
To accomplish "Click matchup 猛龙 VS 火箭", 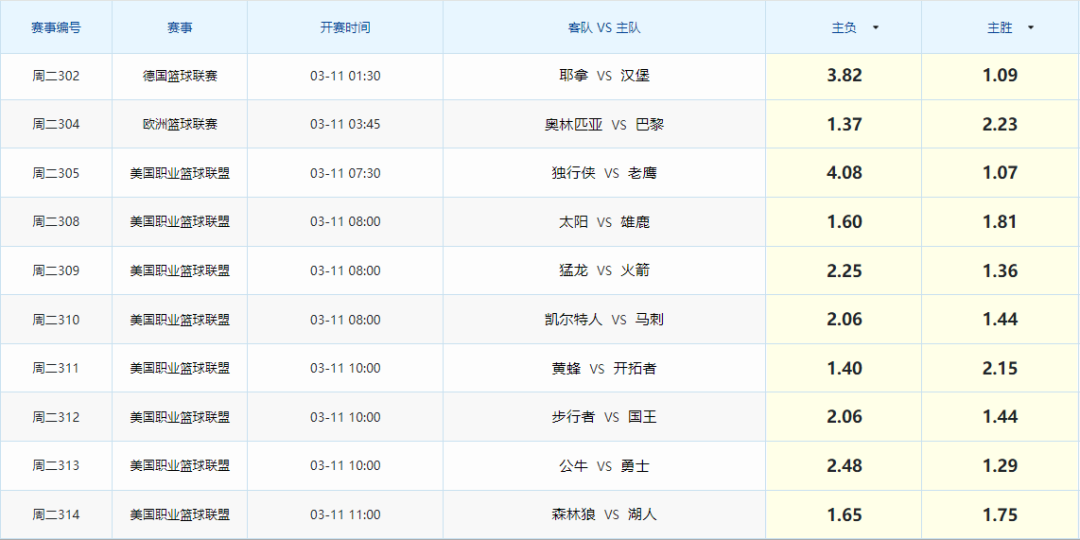I will coord(604,271).
